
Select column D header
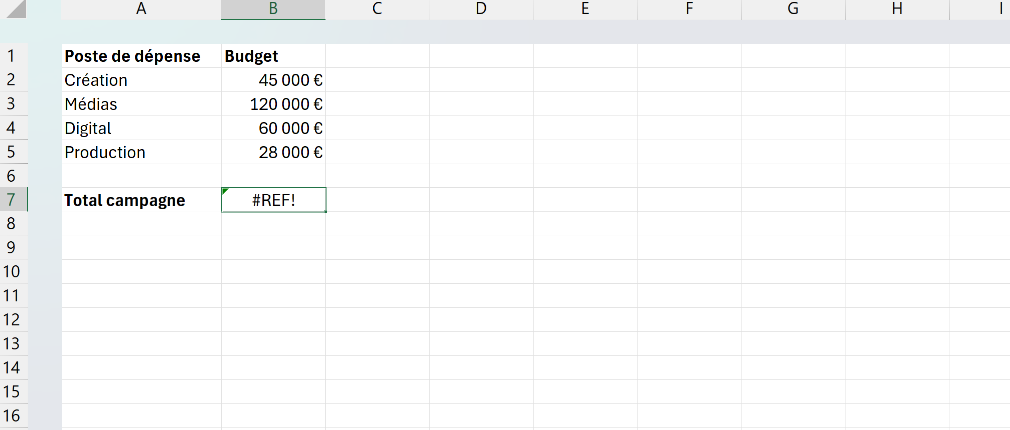tap(481, 9)
